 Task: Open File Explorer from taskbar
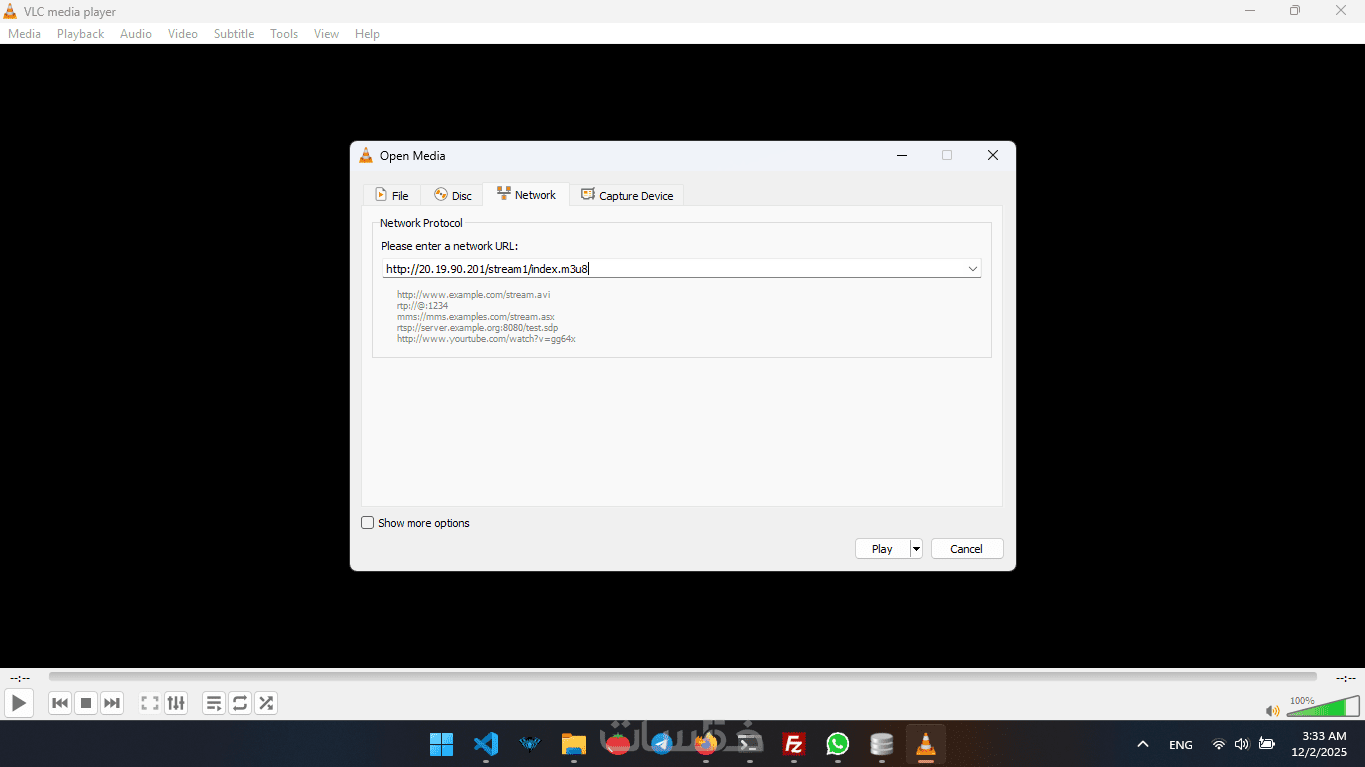(x=573, y=744)
